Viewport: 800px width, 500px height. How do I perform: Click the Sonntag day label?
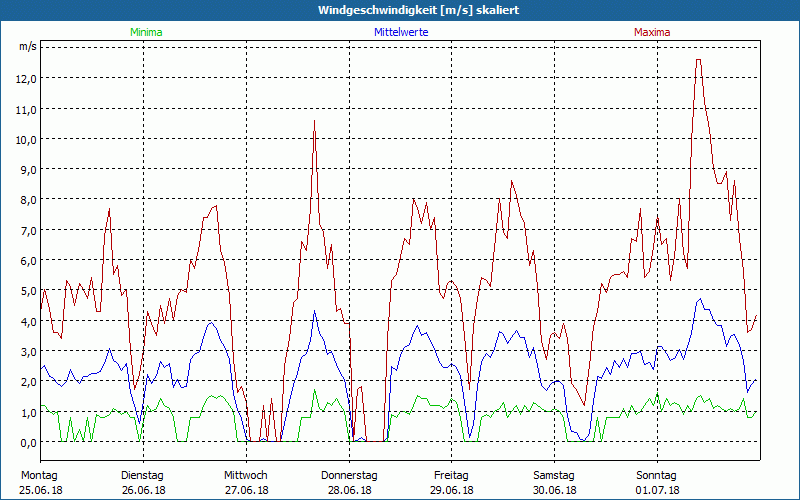pos(657,476)
